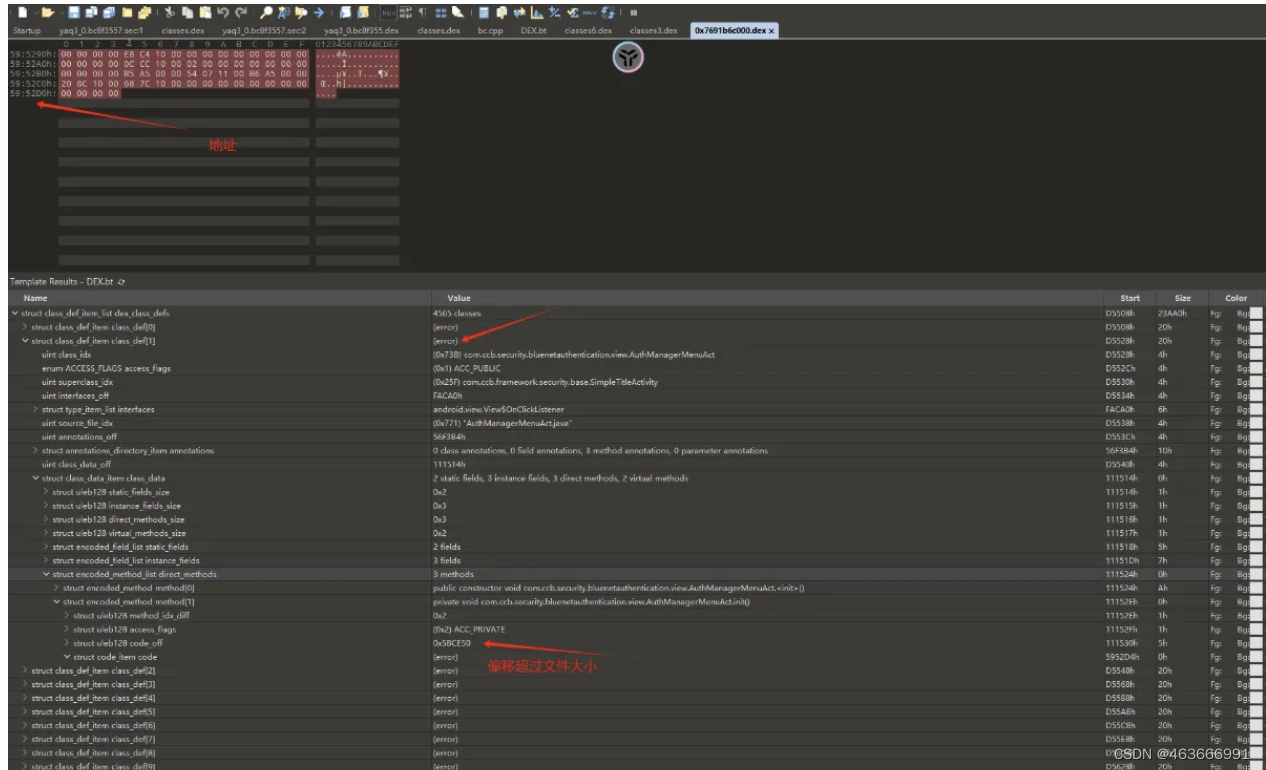
Task: Click the Size column header
Action: click(x=1182, y=298)
